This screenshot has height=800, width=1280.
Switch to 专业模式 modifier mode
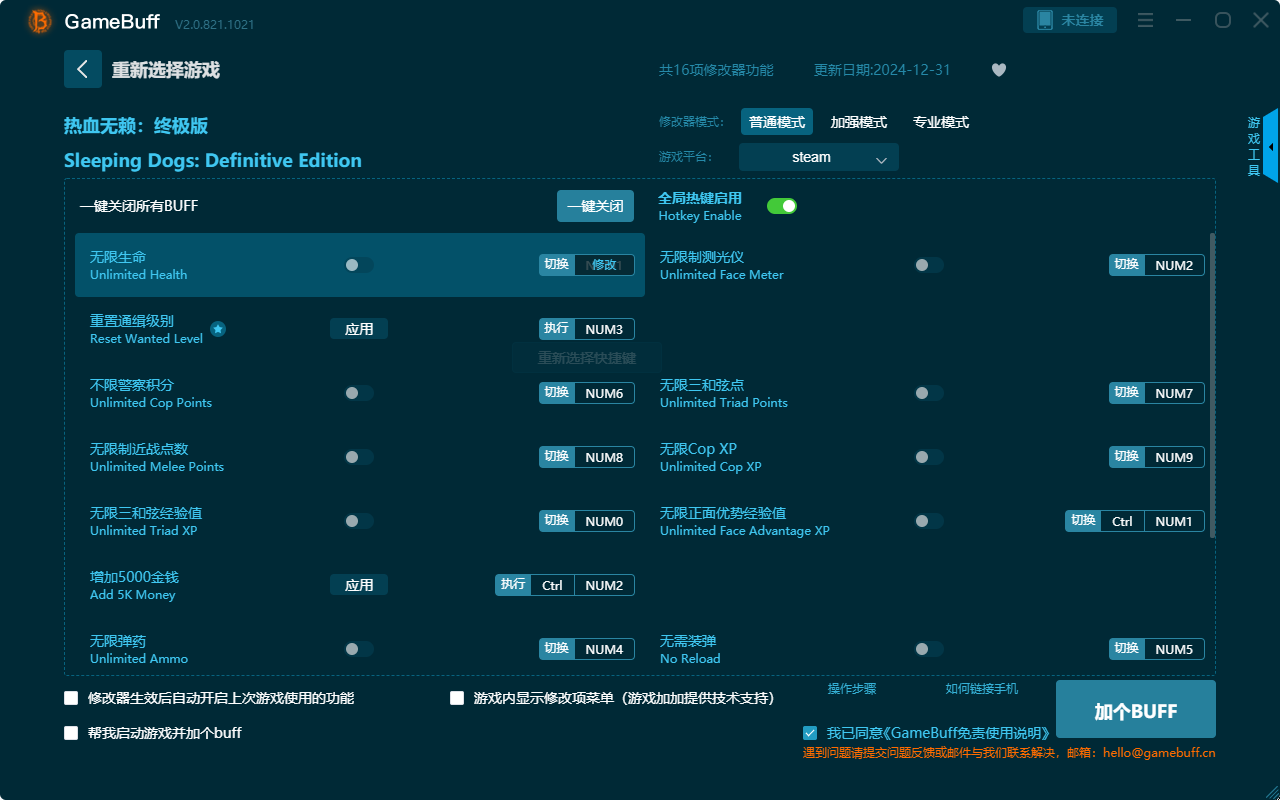click(940, 121)
